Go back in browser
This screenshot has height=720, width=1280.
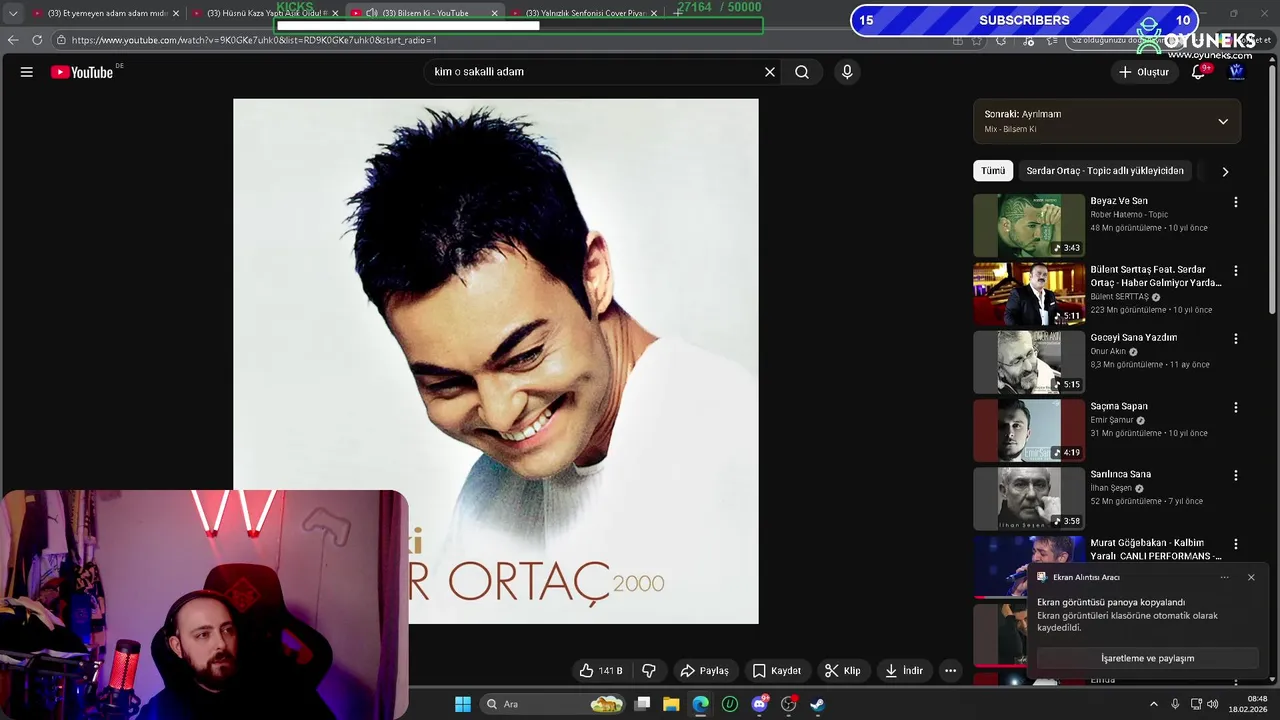13,40
